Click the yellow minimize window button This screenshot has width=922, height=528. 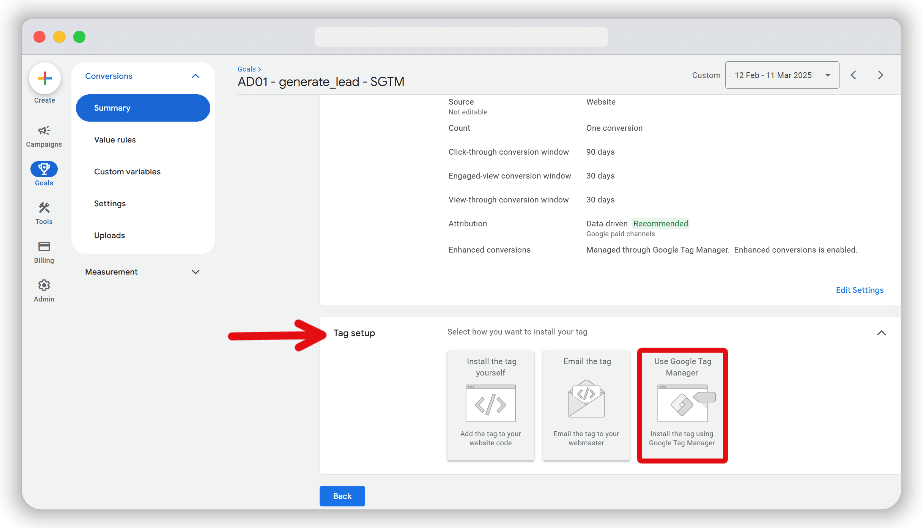tap(59, 37)
